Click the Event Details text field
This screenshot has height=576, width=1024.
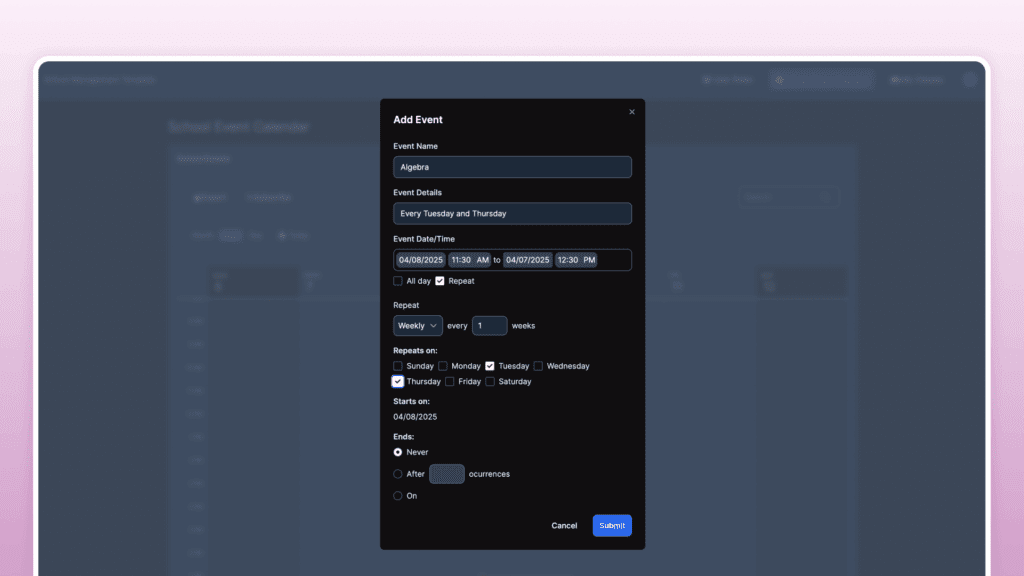coord(512,213)
